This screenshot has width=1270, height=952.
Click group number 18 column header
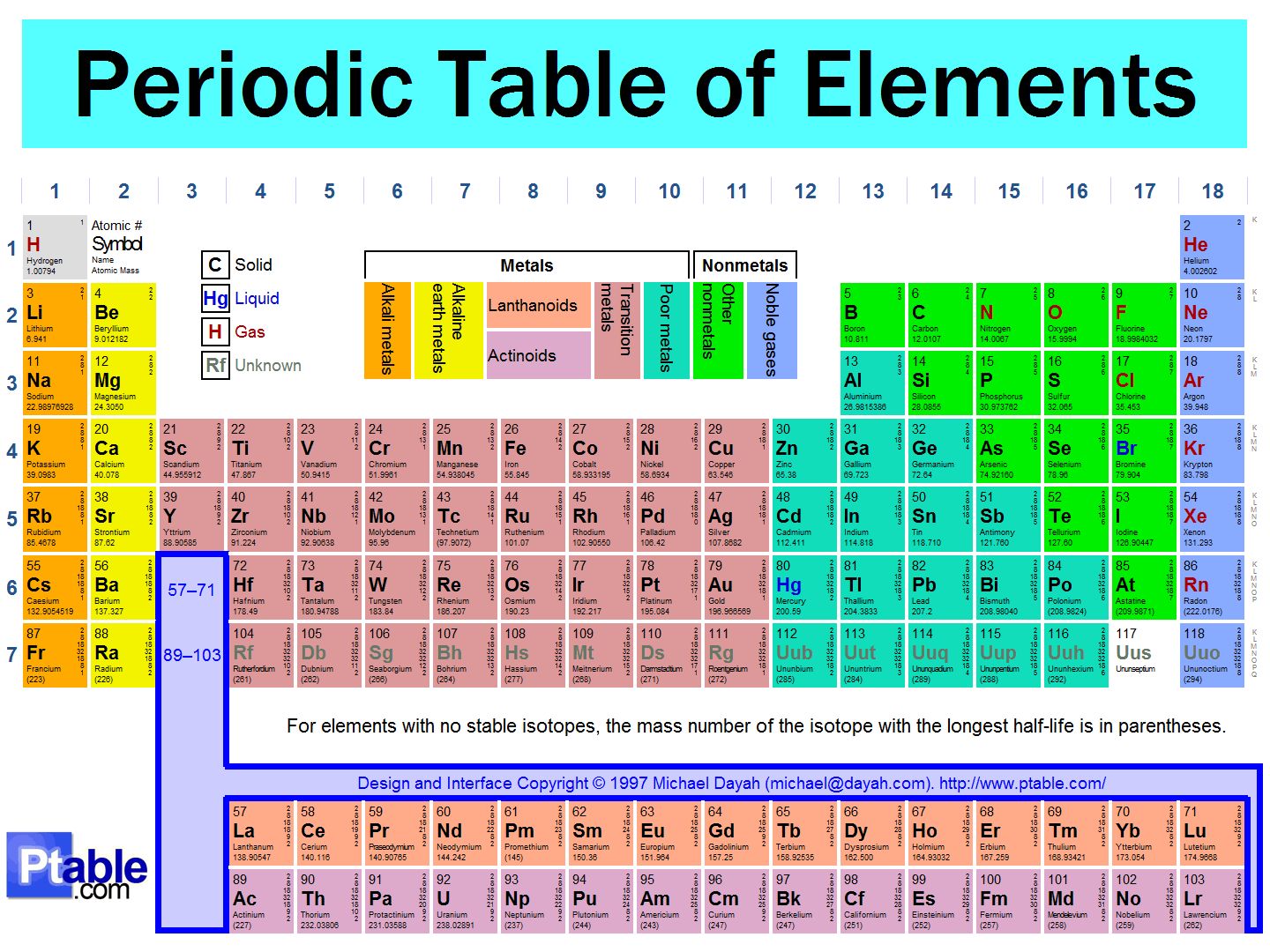[x=1213, y=190]
